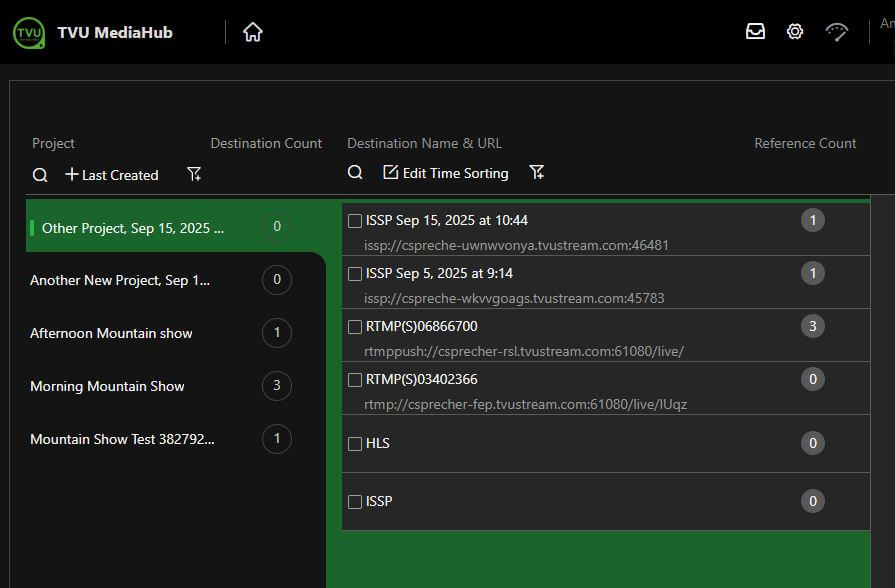The height and width of the screenshot is (588, 895).
Task: Open the project filter funnel icon
Action: point(194,175)
